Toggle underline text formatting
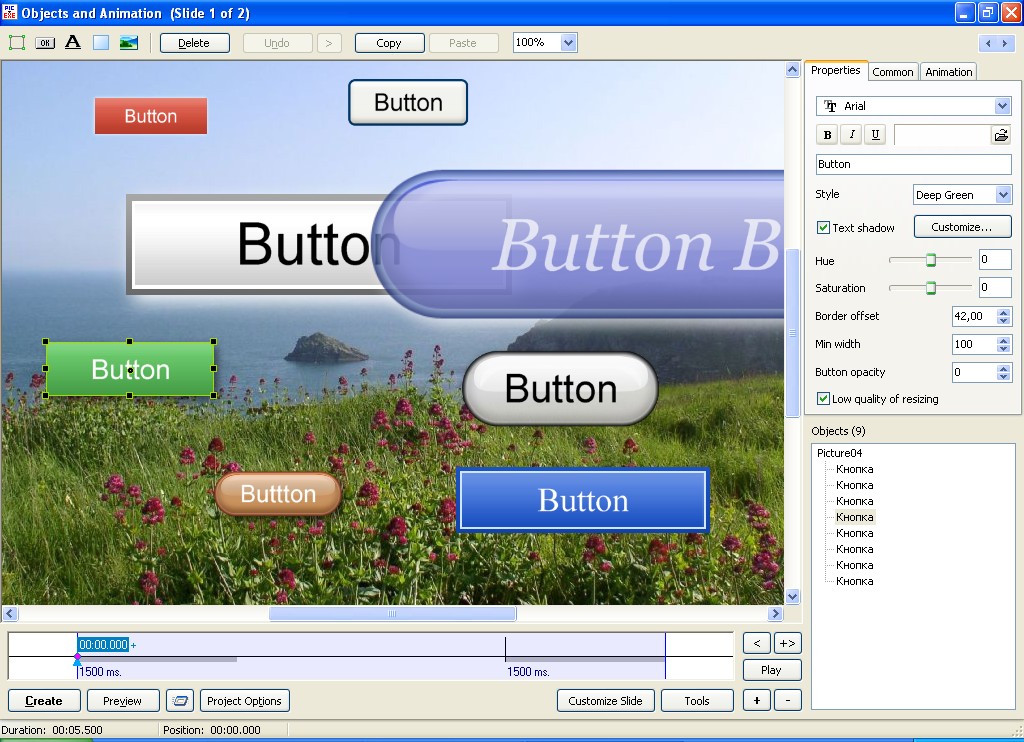The width and height of the screenshot is (1024, 742). (876, 135)
